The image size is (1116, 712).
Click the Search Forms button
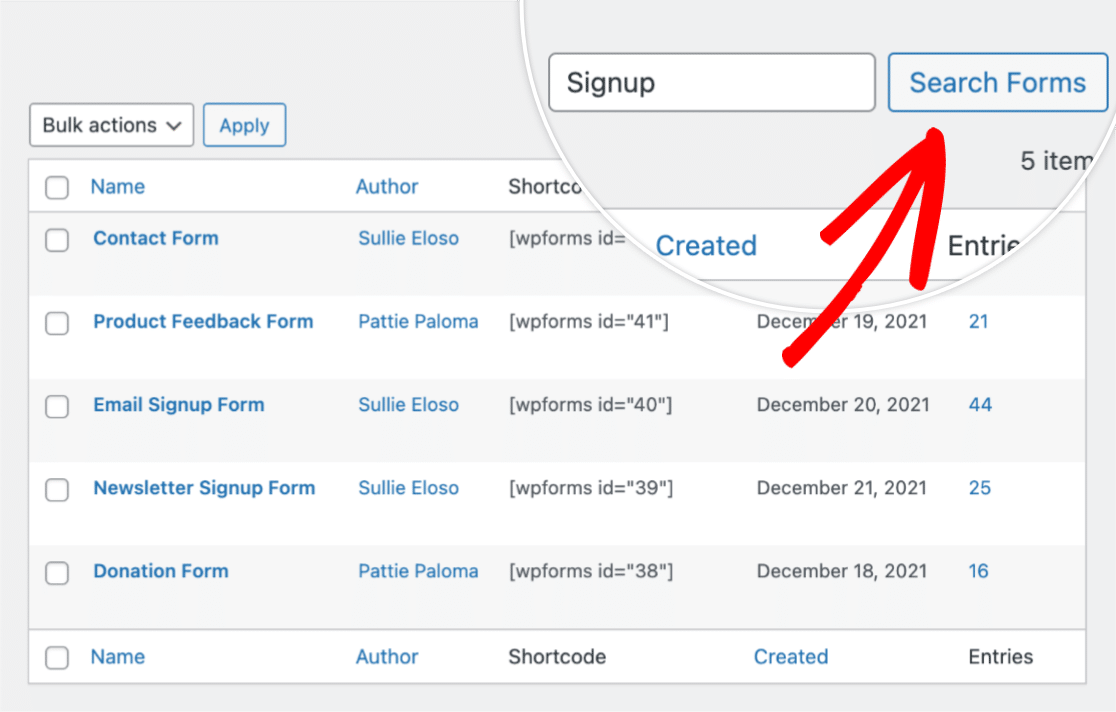pos(997,82)
